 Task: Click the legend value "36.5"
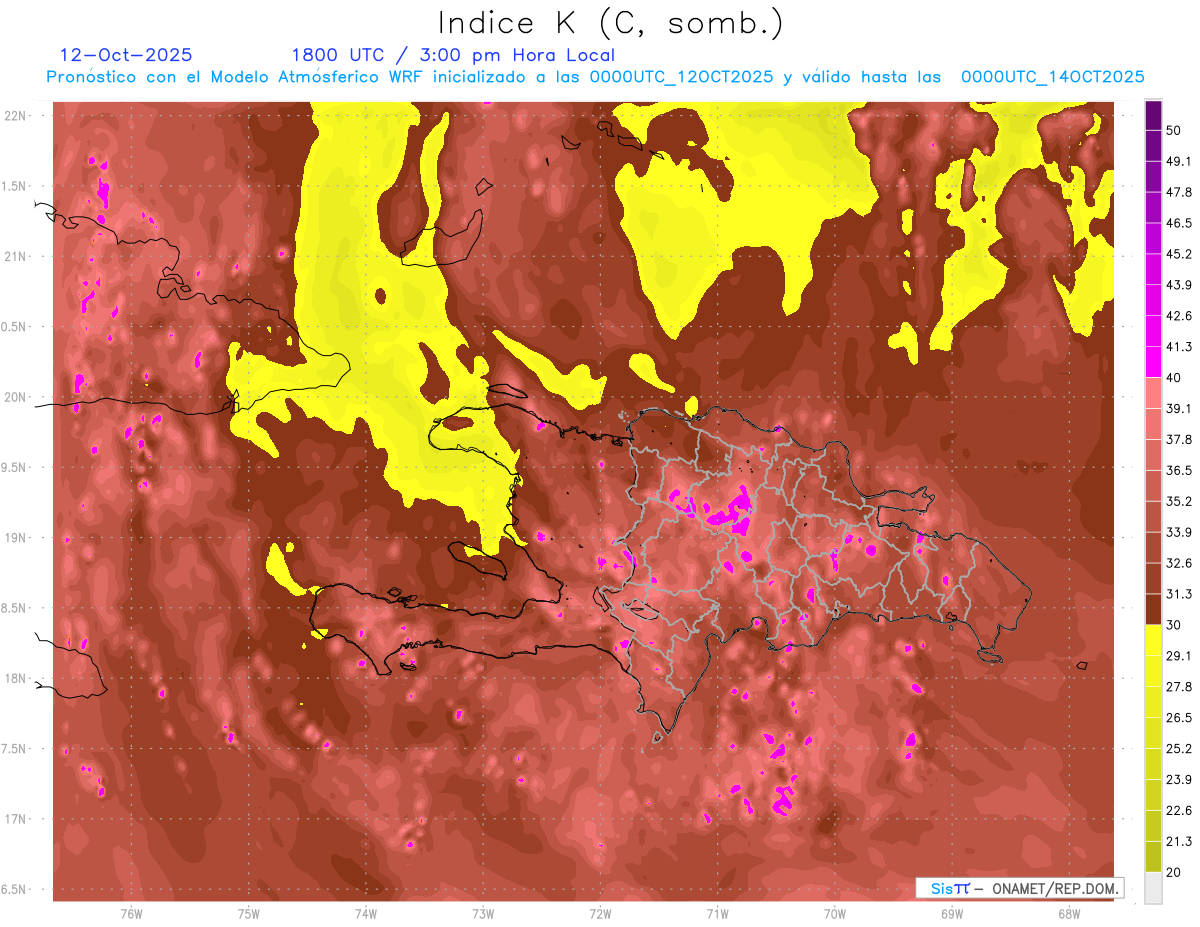coord(1180,470)
